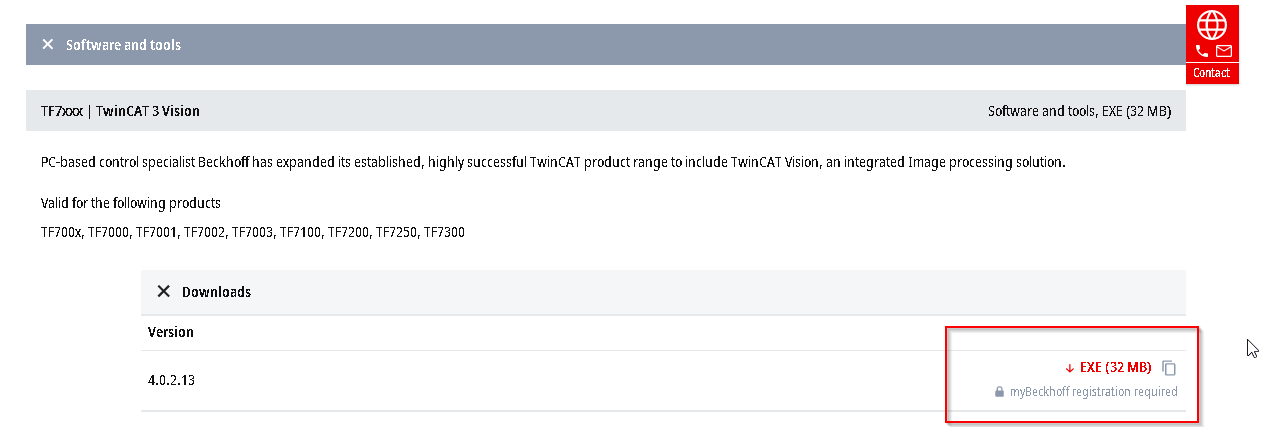Click the lock icon beside registration note

[999, 392]
